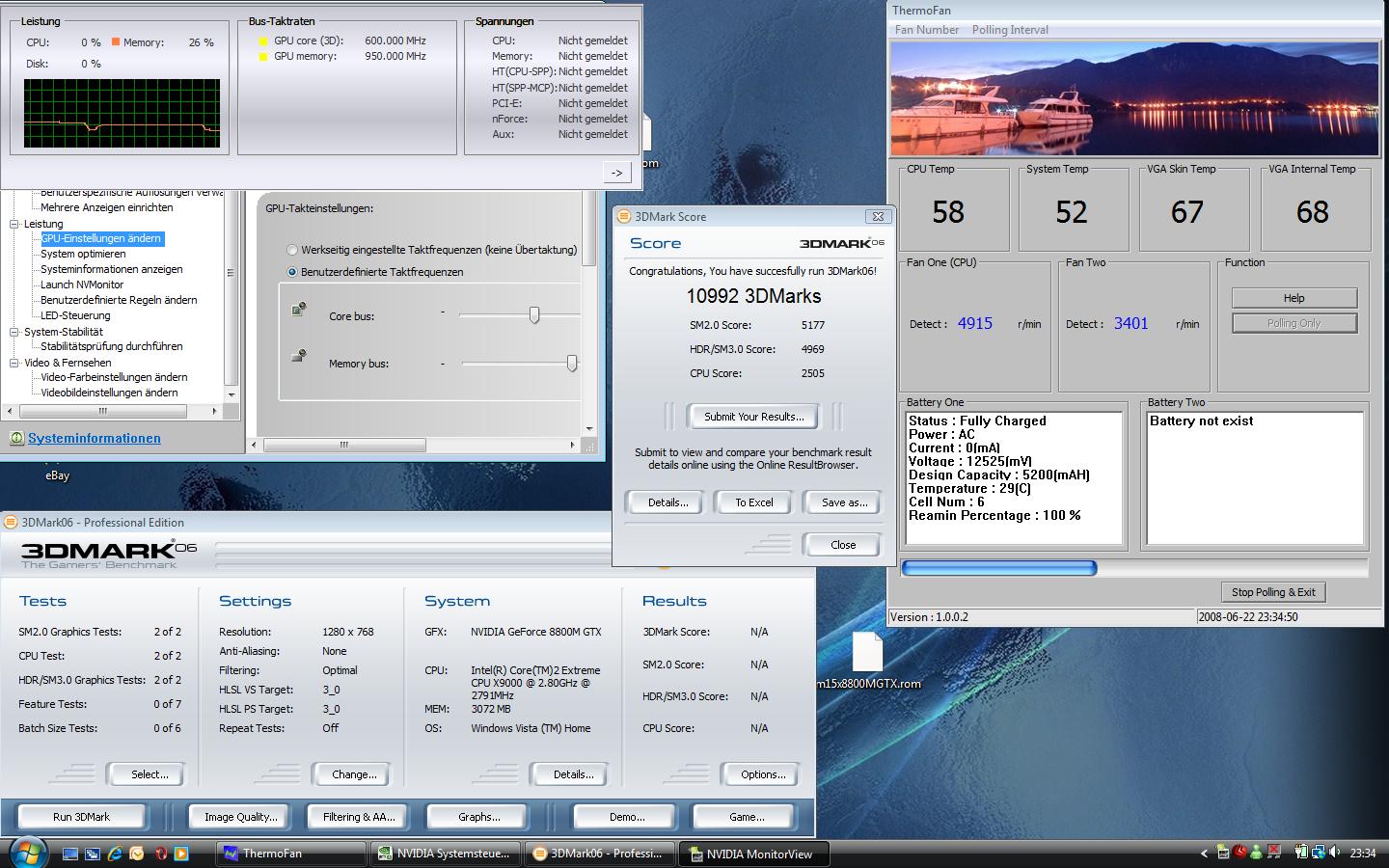1389x868 pixels.
Task: Select Stabilitätsprüfung durchführen tree item
Action: click(112, 346)
